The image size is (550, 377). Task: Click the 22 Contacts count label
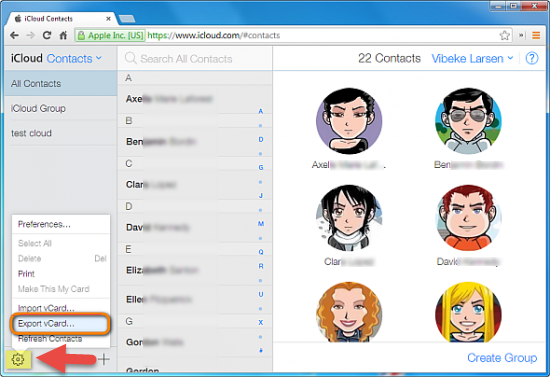(x=389, y=58)
